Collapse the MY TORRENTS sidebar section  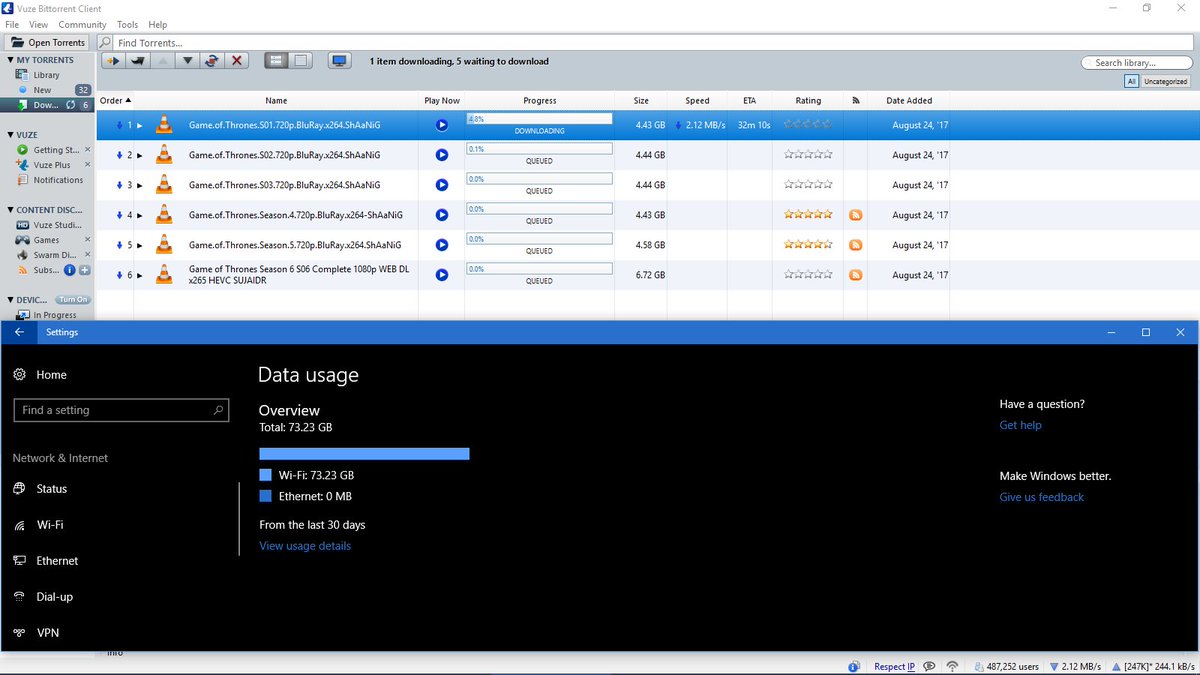tap(10, 60)
